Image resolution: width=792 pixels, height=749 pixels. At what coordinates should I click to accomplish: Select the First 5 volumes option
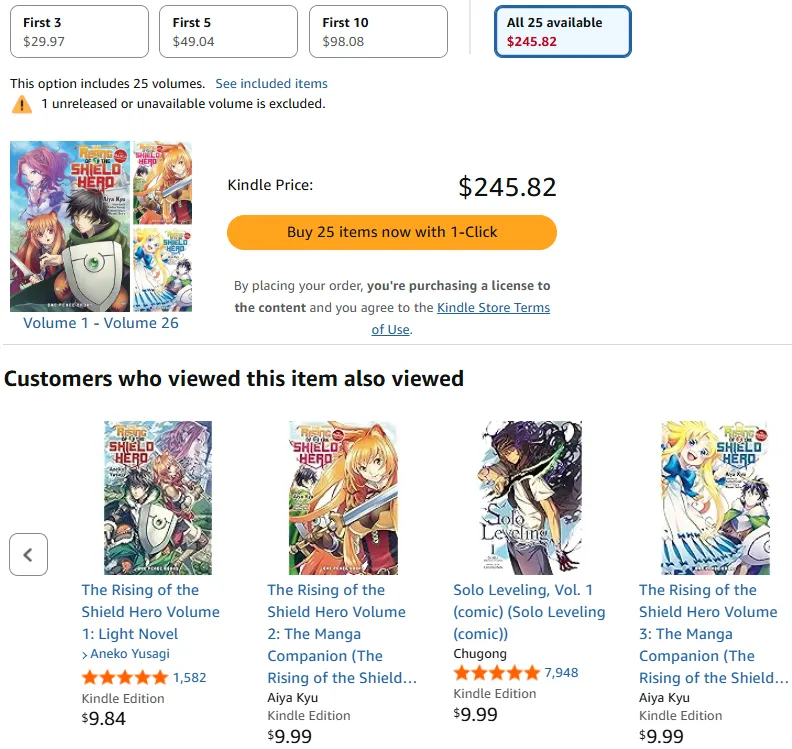click(228, 31)
